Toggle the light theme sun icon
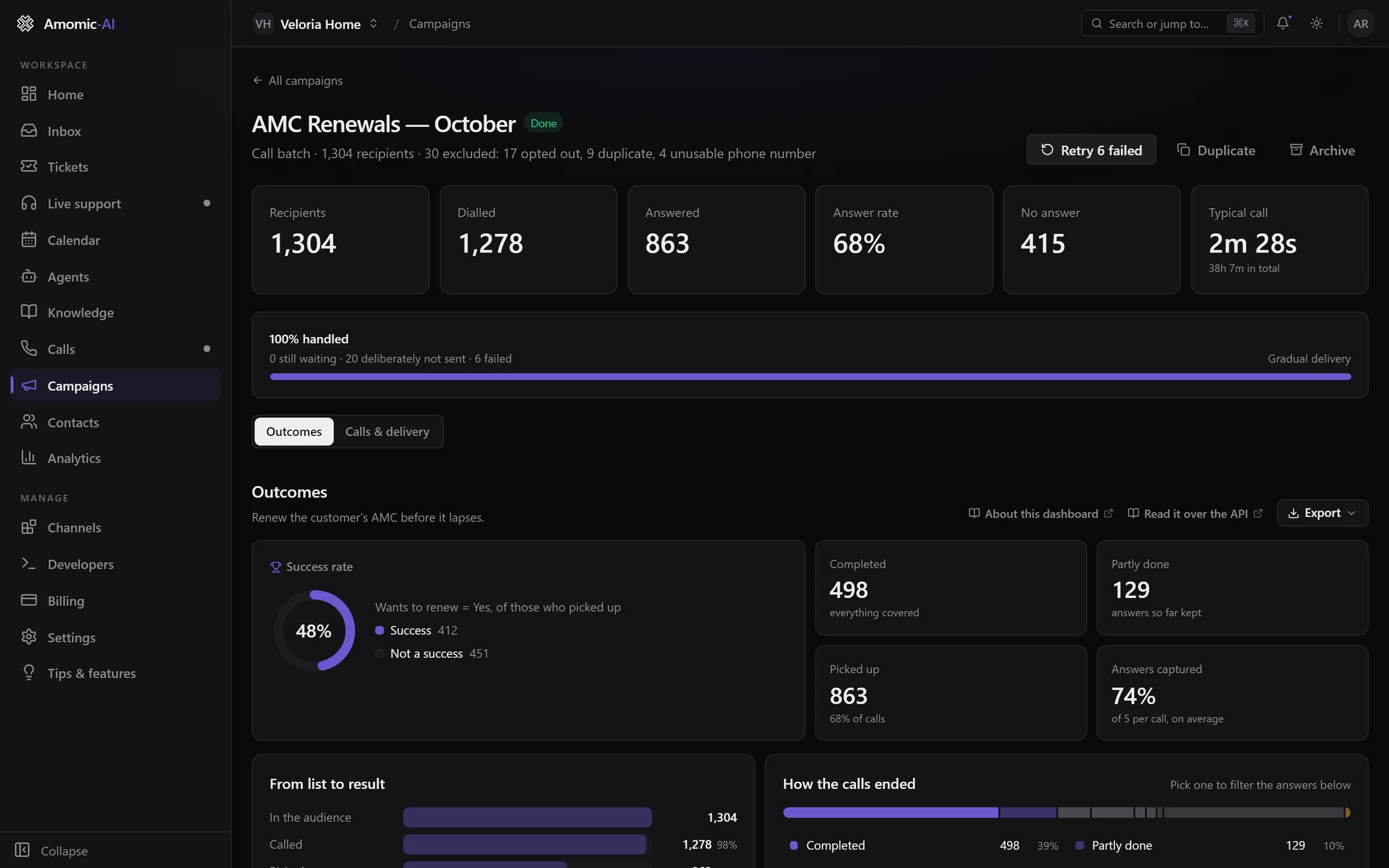 point(1316,23)
